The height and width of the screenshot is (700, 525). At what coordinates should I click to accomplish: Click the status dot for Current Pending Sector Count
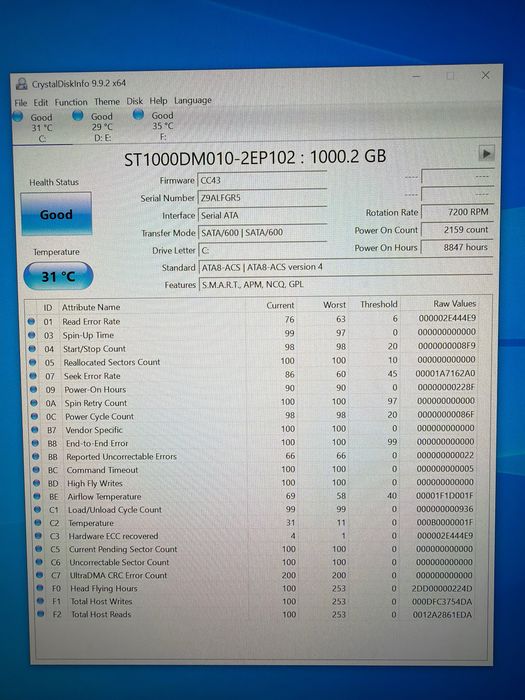point(39,549)
